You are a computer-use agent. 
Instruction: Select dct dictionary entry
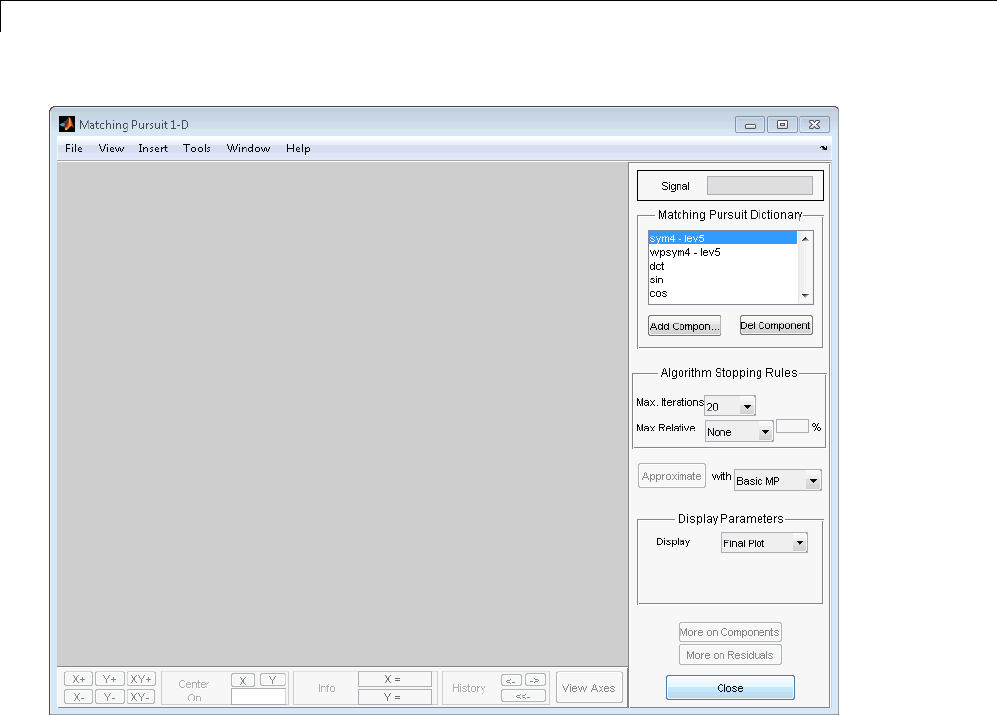click(x=722, y=266)
